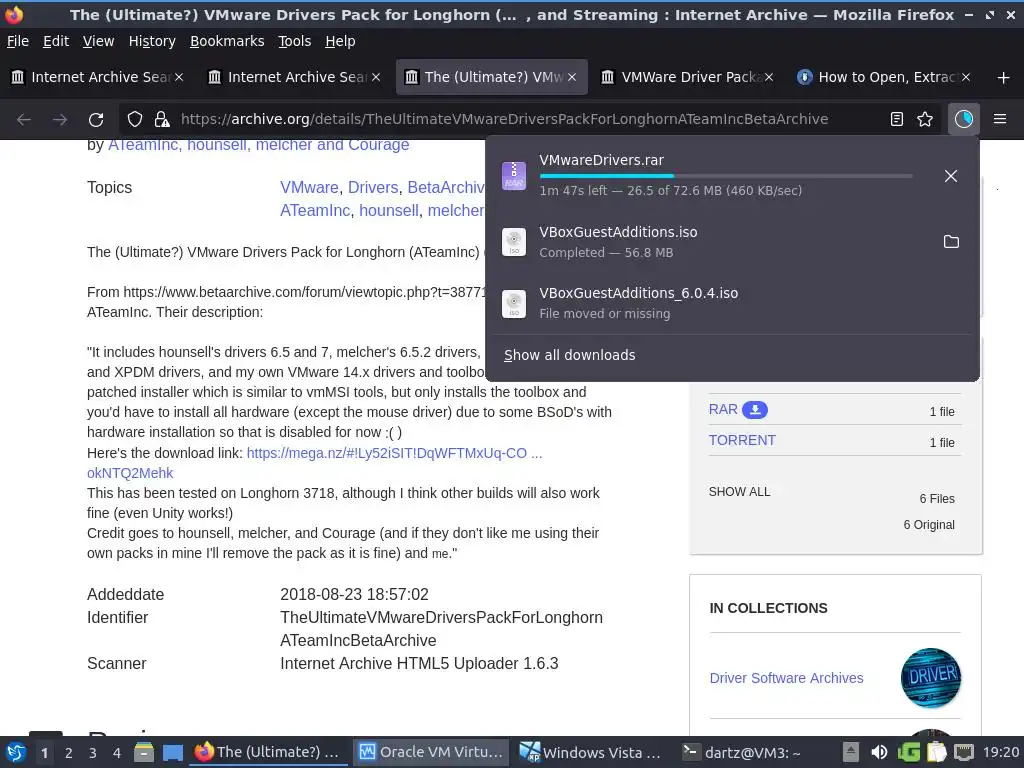Click RAR download arrow badge
The width and height of the screenshot is (1024, 768).
click(755, 410)
